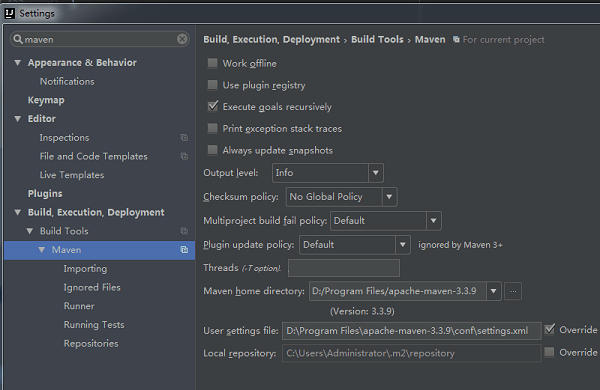Click 'Build, Execution, Deployment' in the breadcrumb
Image resolution: width=600 pixels, height=390 pixels.
pyautogui.click(x=271, y=39)
